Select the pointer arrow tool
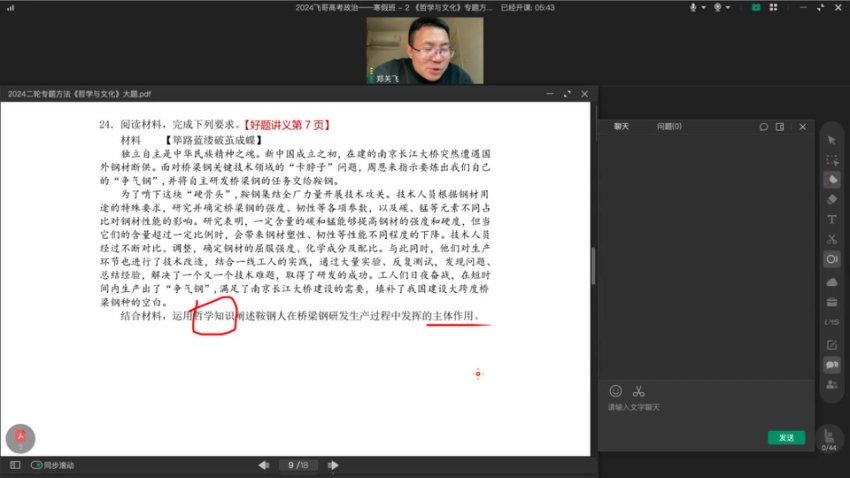 point(832,140)
